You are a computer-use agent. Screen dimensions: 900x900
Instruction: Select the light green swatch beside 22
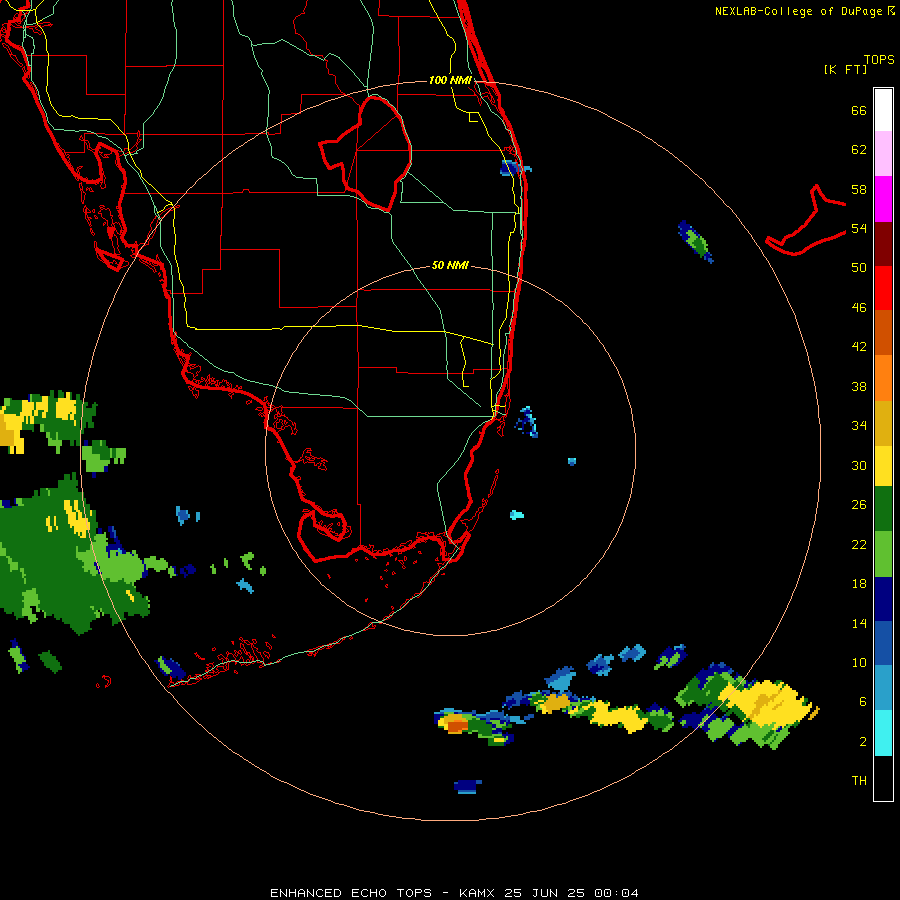(x=883, y=554)
